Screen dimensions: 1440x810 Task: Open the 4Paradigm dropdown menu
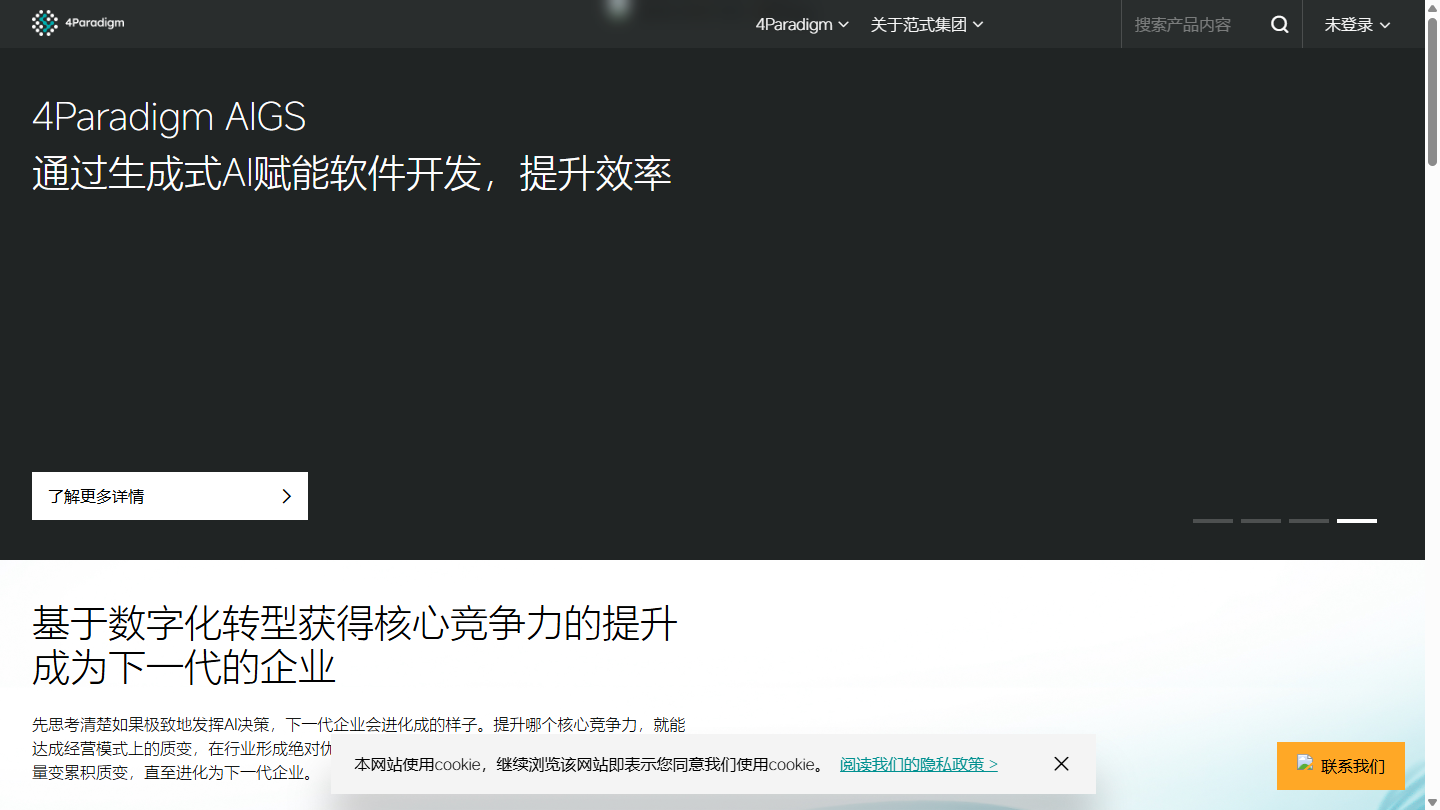[x=802, y=25]
